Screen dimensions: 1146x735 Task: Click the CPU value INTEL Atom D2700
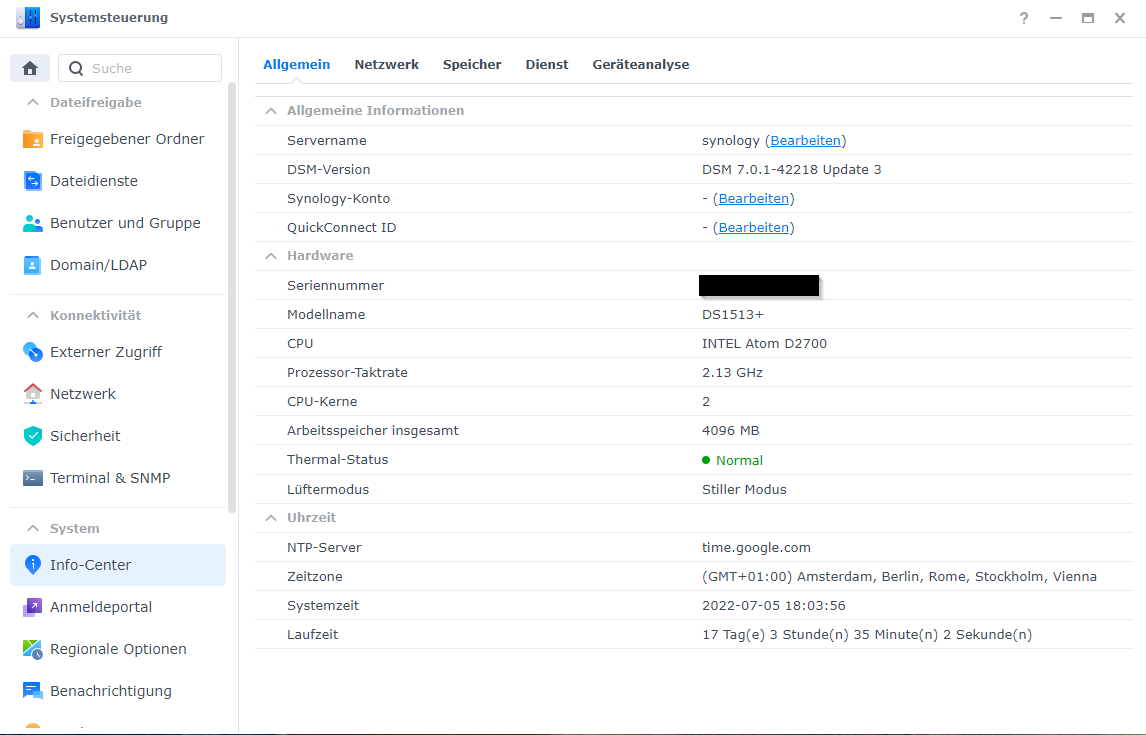pyautogui.click(x=764, y=343)
